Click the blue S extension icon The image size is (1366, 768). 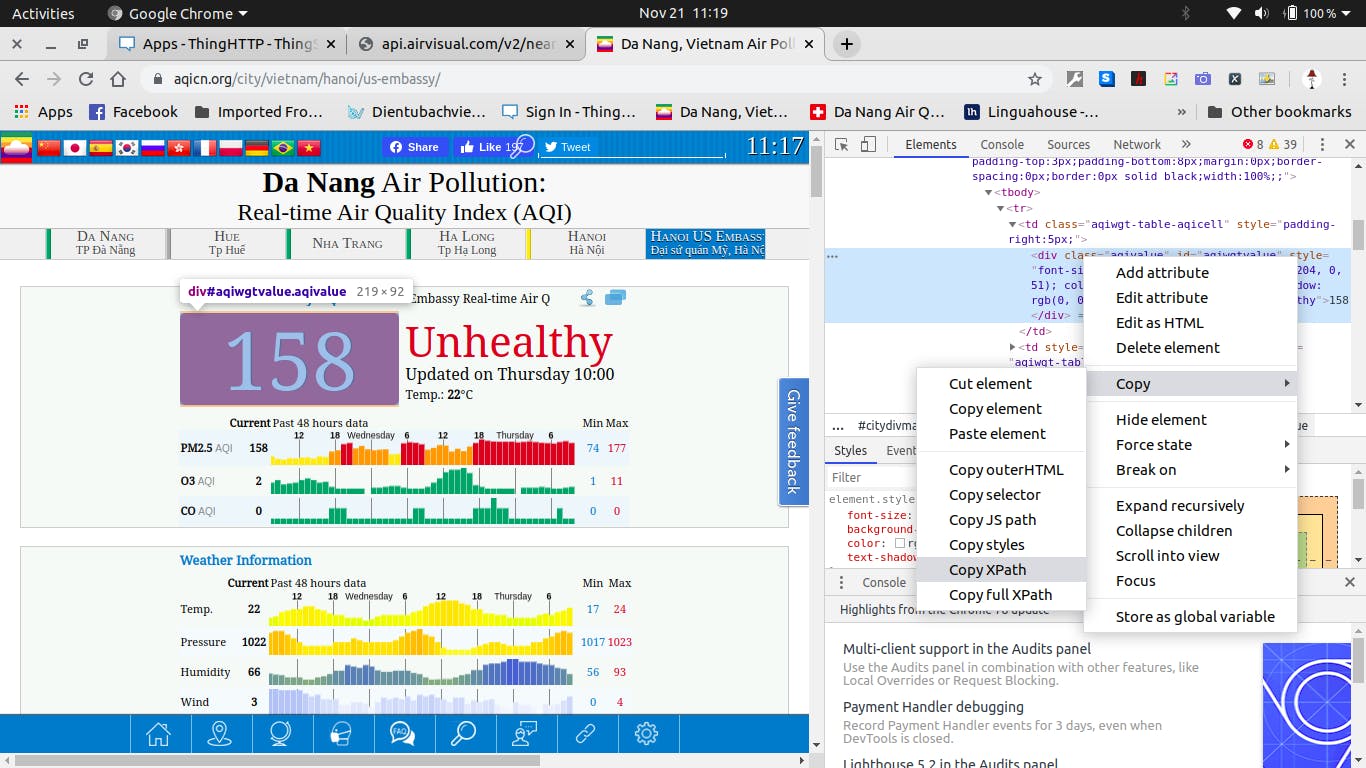(x=1107, y=79)
